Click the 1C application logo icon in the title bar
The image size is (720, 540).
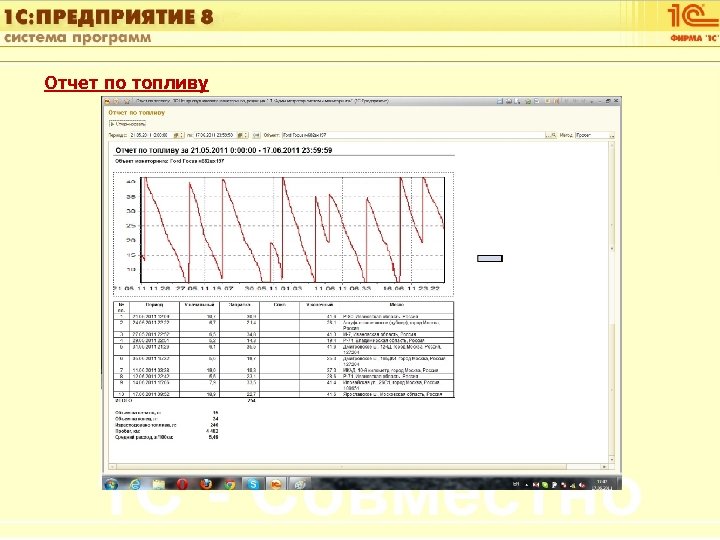tap(107, 101)
